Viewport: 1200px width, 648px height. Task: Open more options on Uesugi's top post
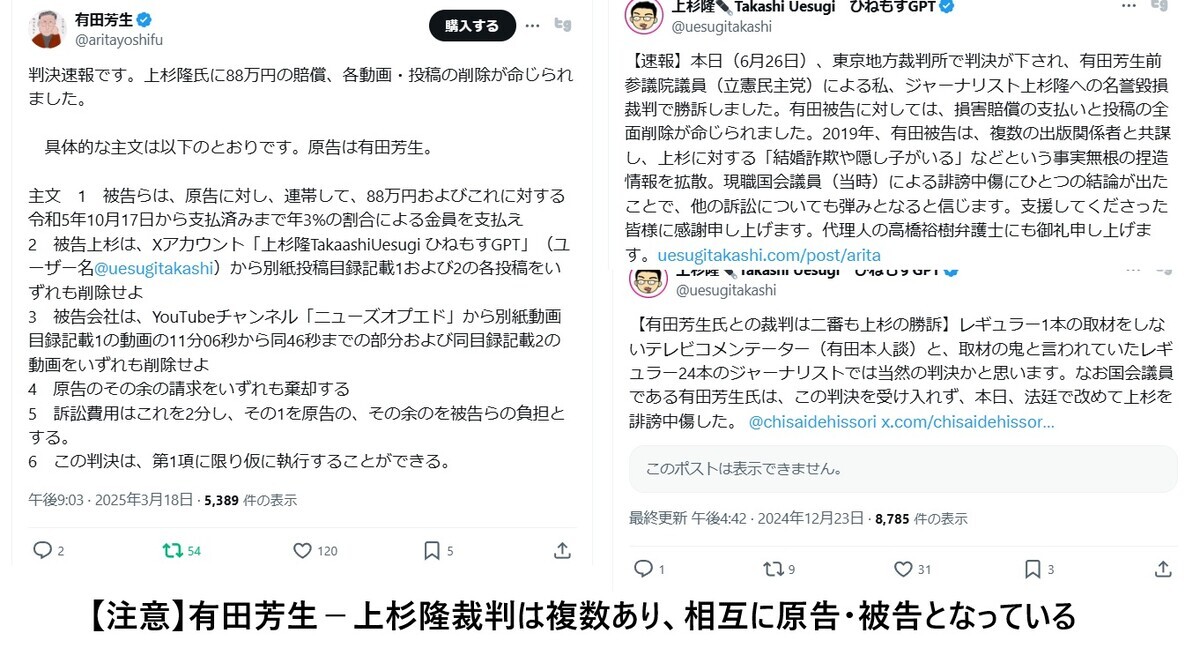pos(1127,6)
